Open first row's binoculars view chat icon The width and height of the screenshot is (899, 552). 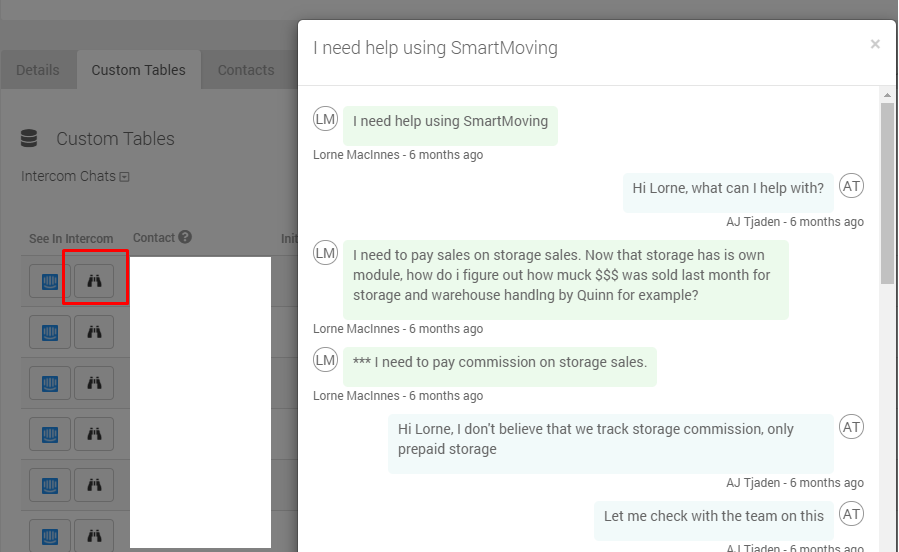point(94,281)
